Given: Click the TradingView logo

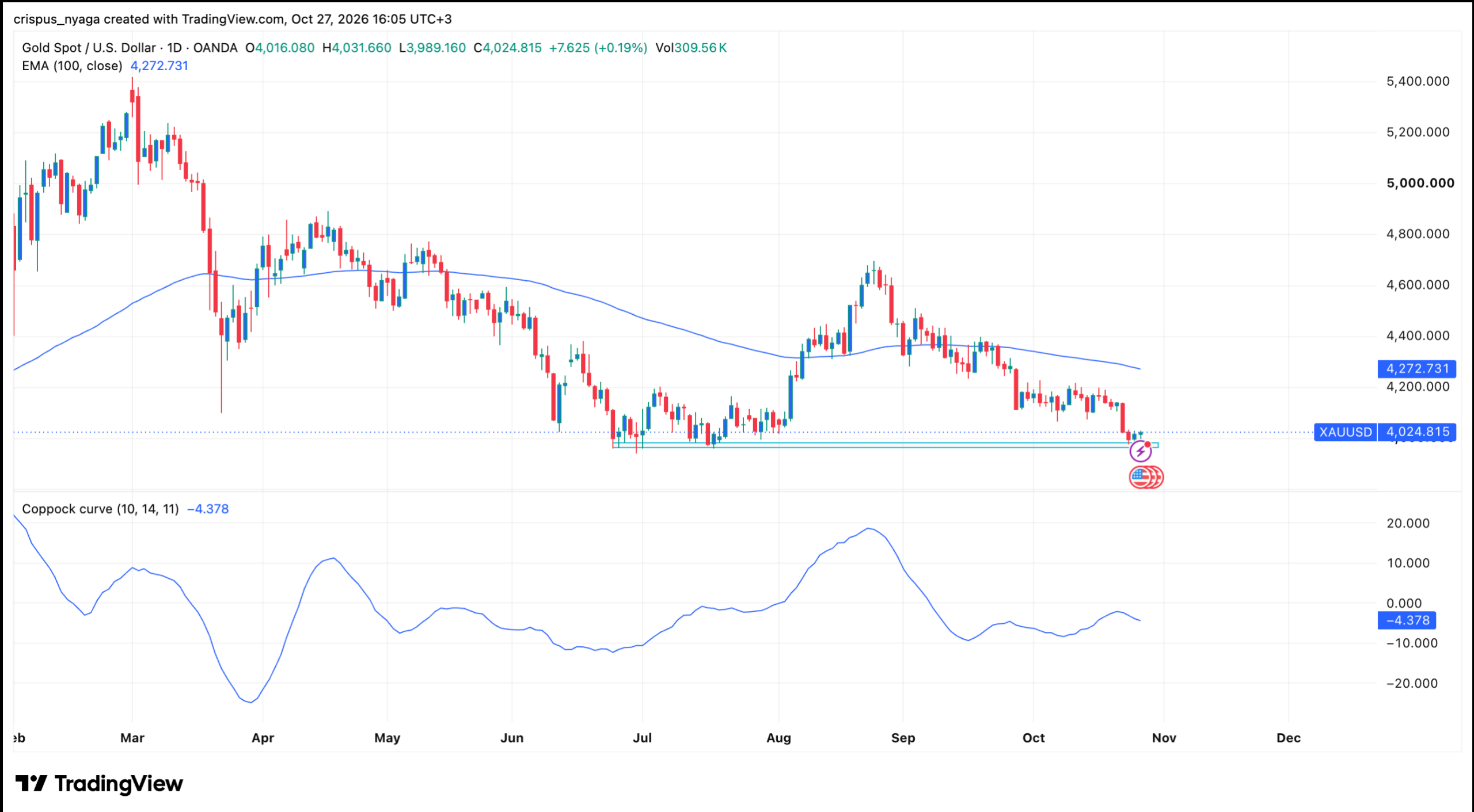Looking at the screenshot, I should (99, 784).
